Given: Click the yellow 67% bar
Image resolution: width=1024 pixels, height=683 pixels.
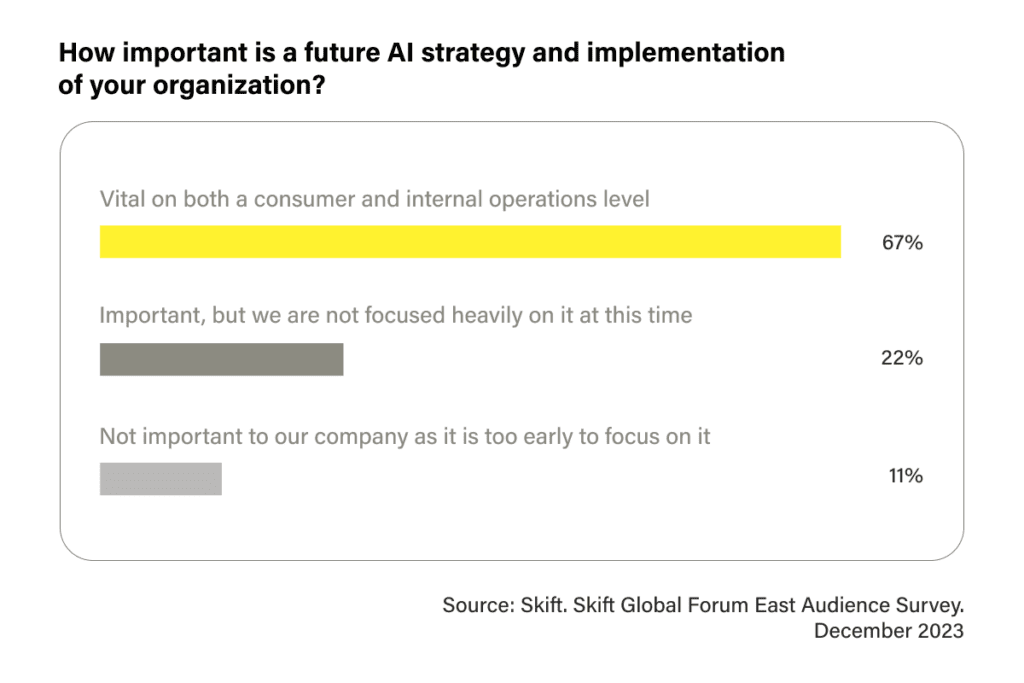Looking at the screenshot, I should [x=470, y=242].
